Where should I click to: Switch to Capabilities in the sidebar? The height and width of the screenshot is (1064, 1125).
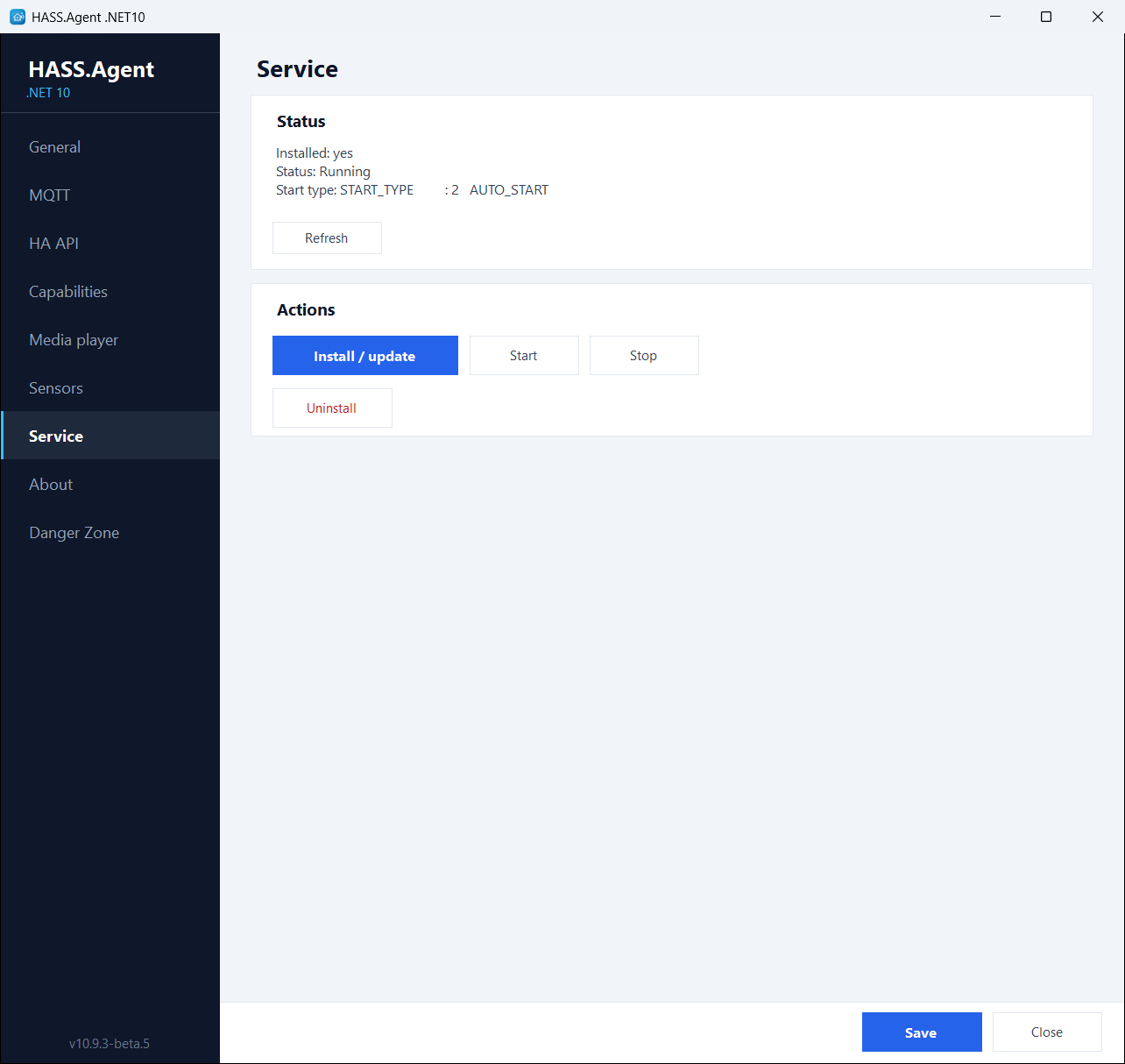pyautogui.click(x=110, y=292)
